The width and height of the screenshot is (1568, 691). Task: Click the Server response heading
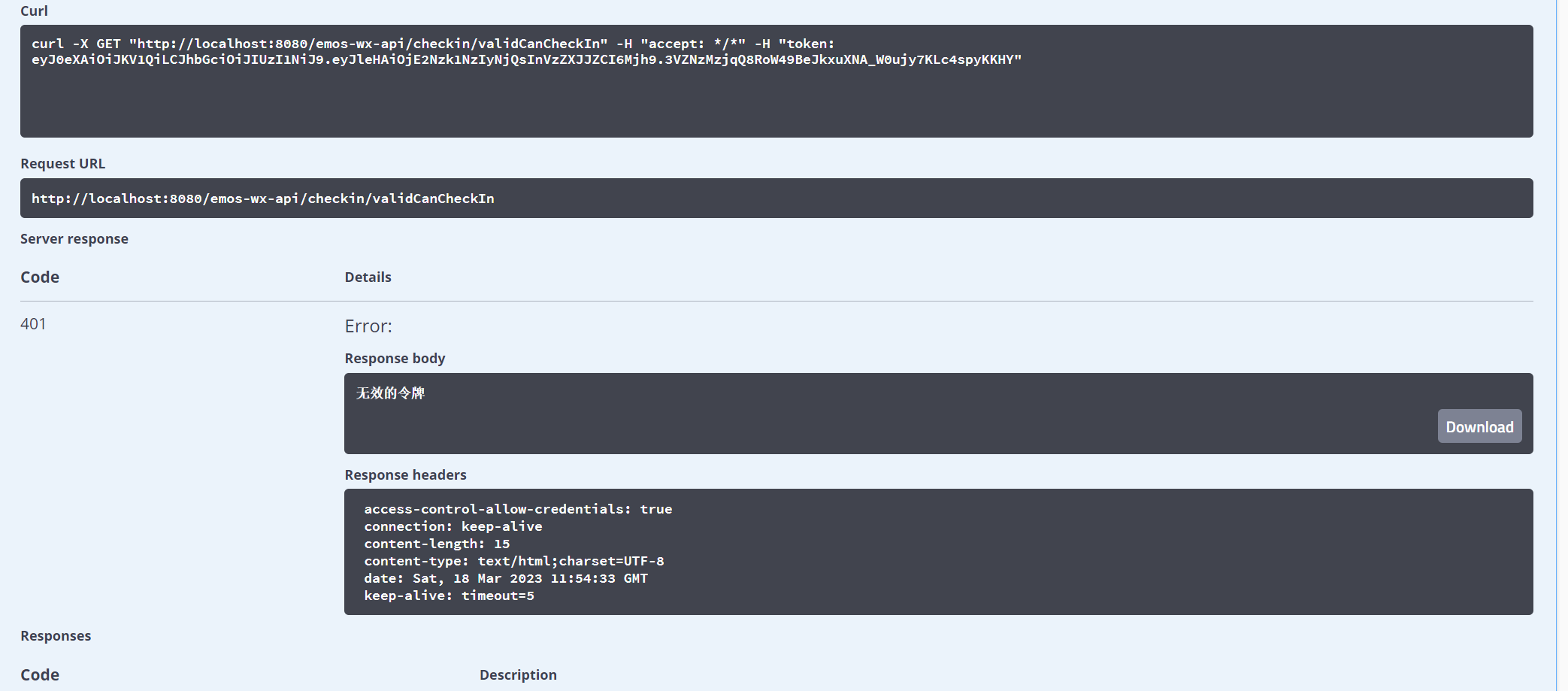click(x=74, y=239)
